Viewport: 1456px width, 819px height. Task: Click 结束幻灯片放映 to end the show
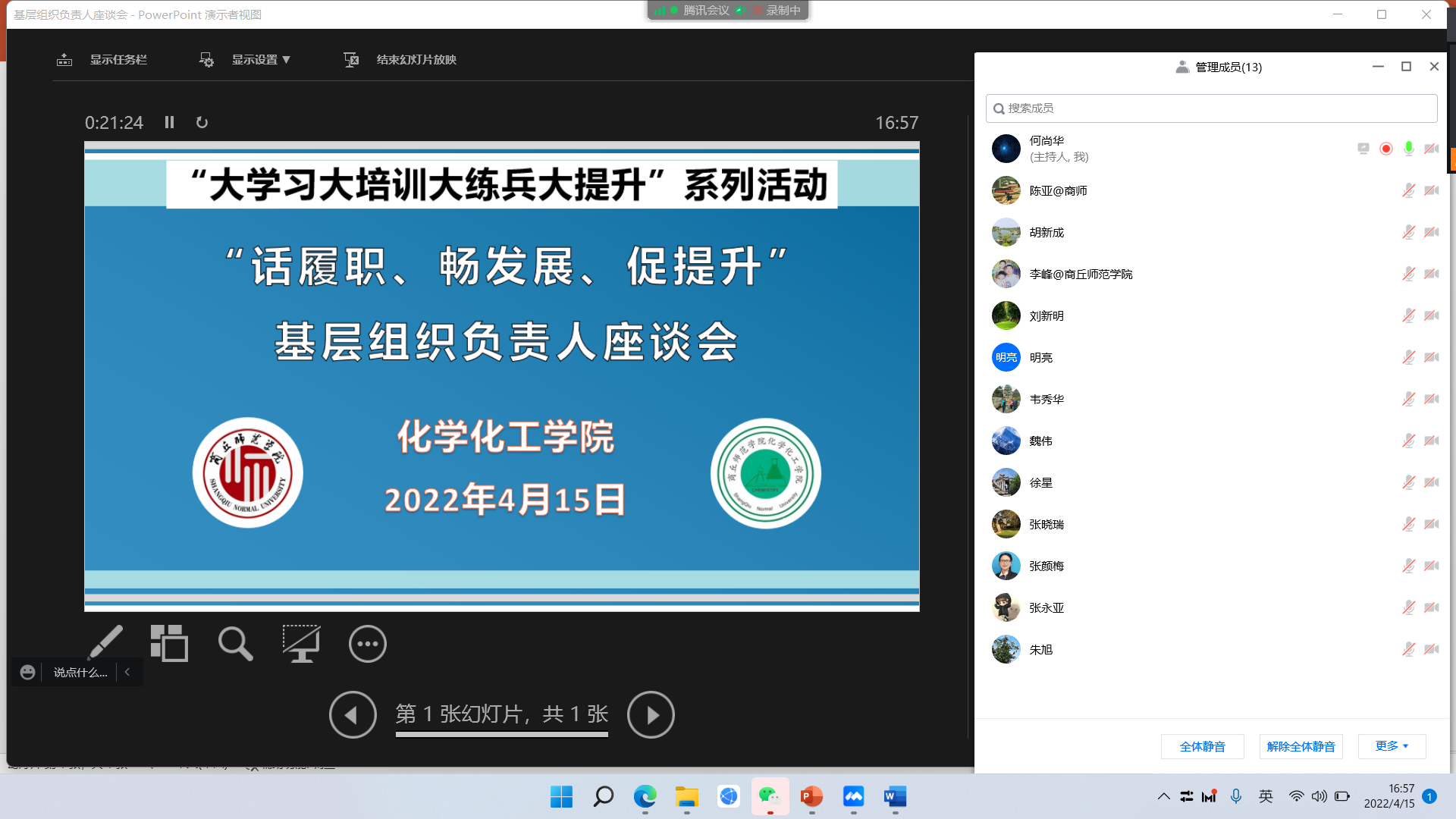coord(416,60)
